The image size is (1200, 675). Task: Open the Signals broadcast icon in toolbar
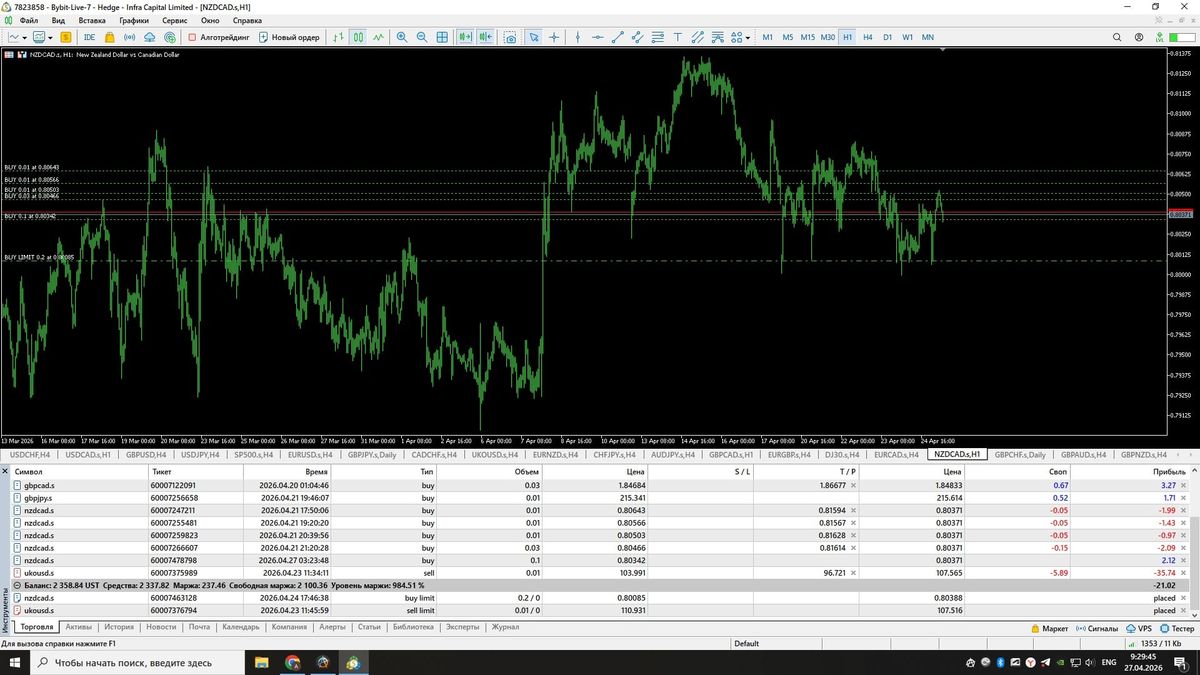tap(131, 37)
